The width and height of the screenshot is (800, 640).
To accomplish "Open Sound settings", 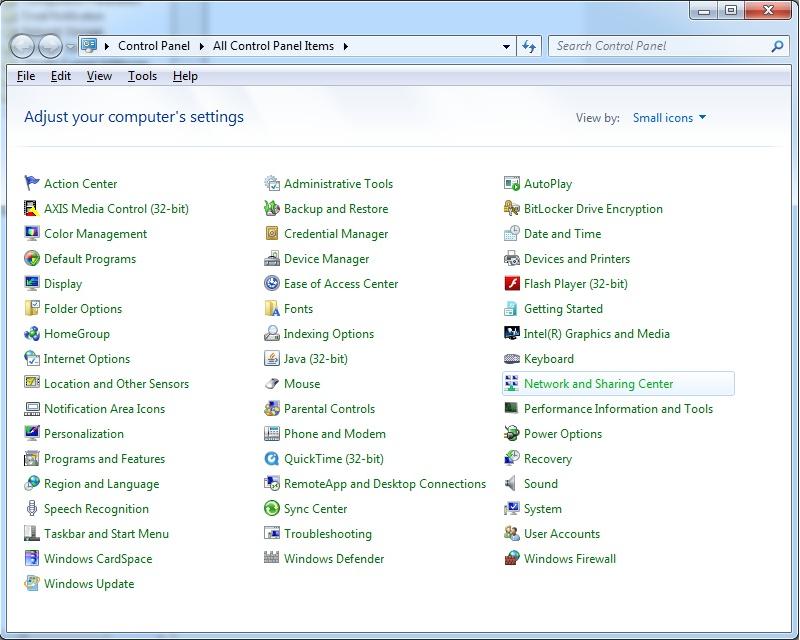I will [x=540, y=483].
